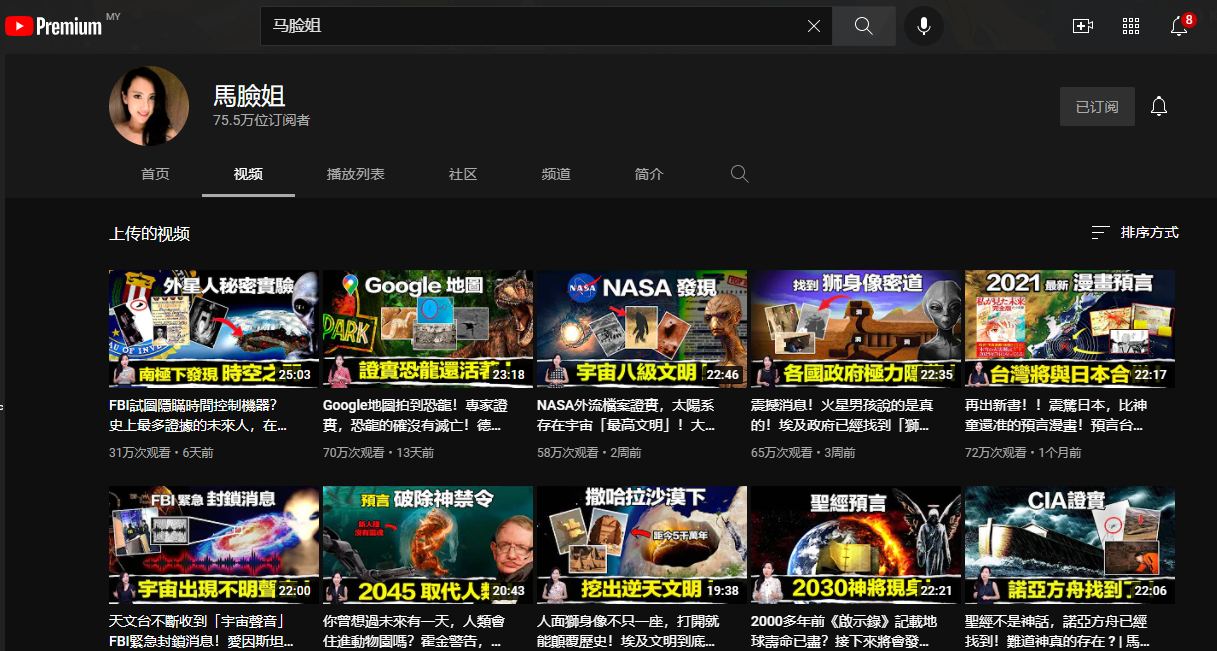
Task: Clear the search box with the X icon
Action: coord(814,26)
